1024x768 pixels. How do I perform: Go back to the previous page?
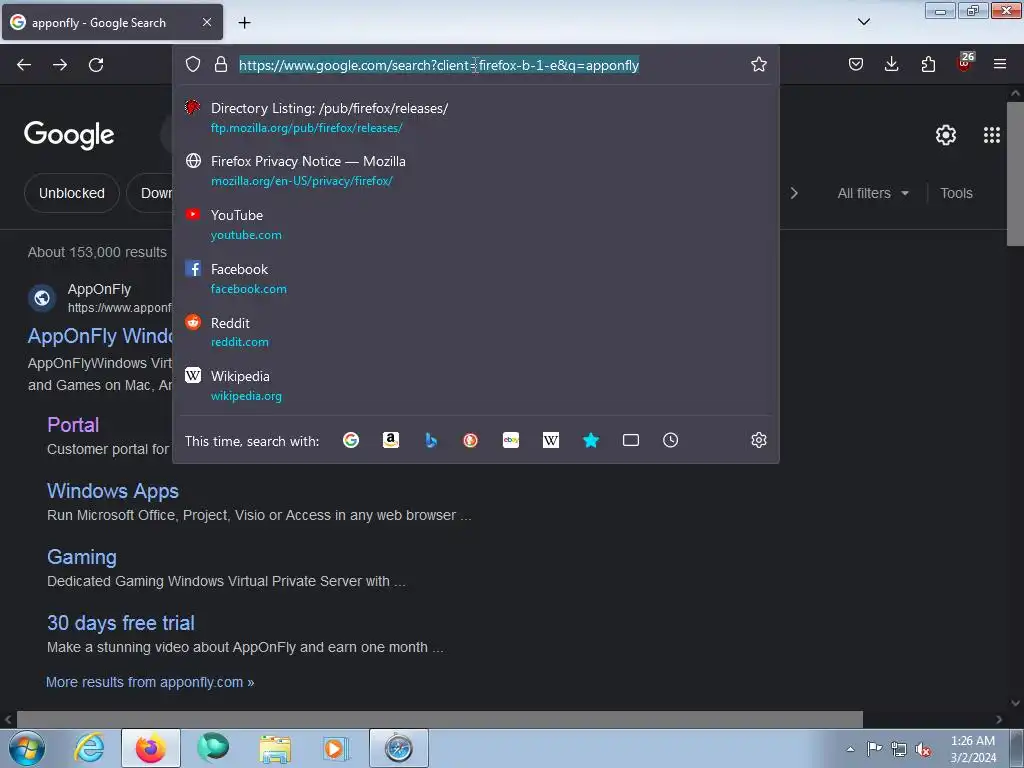[24, 65]
